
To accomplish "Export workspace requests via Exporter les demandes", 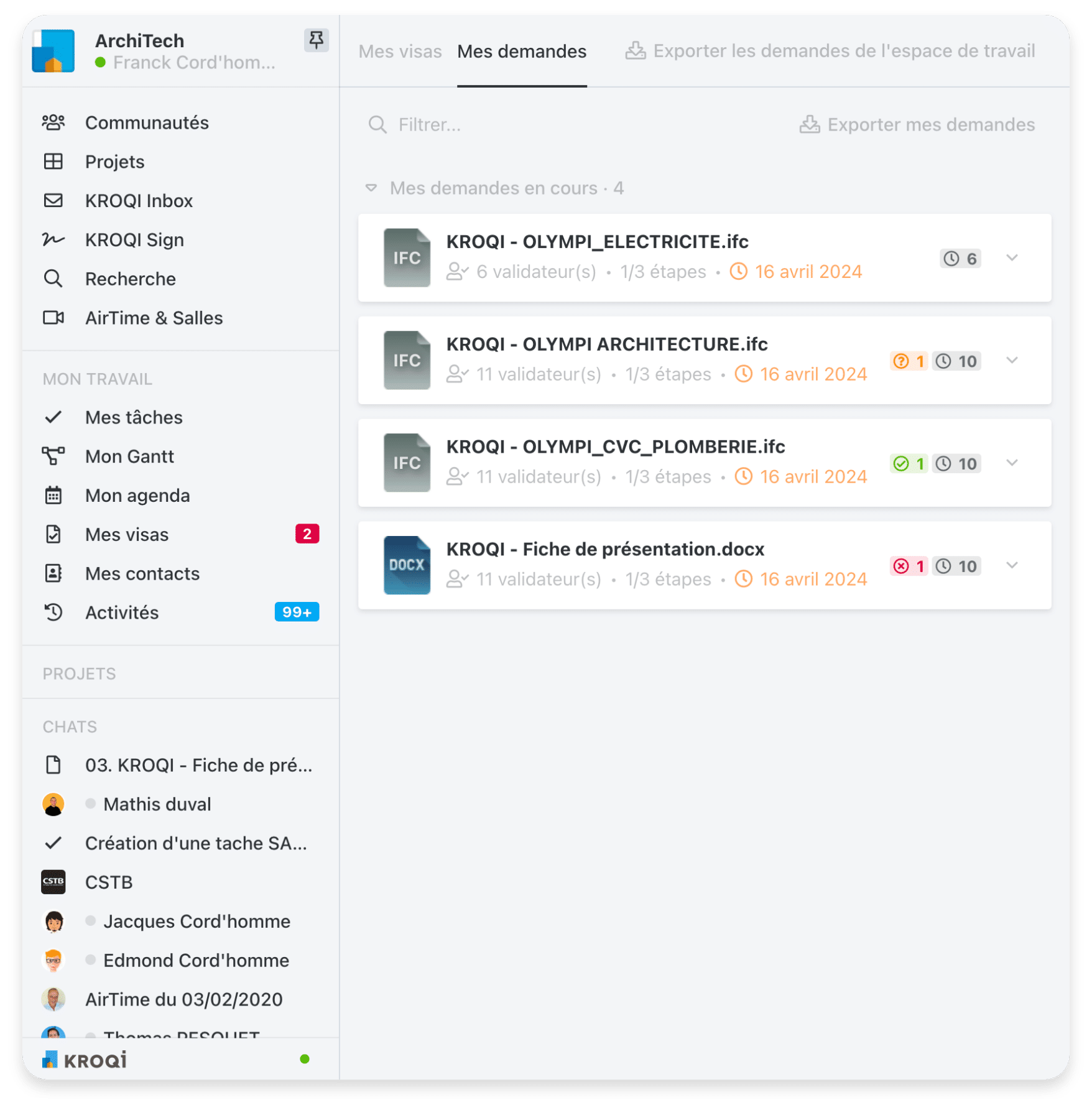I will pyautogui.click(x=830, y=51).
